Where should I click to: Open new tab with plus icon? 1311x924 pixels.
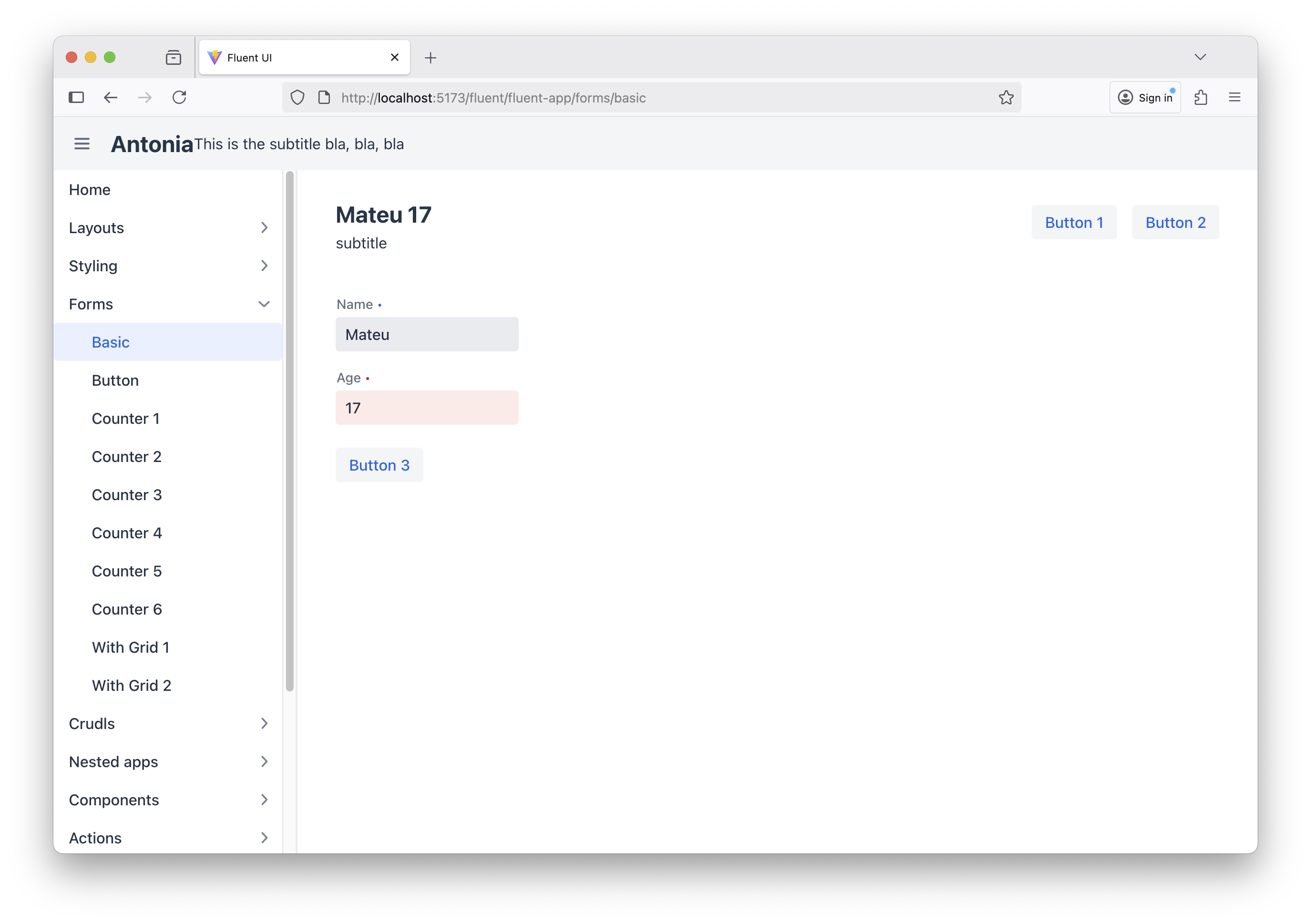[430, 58]
